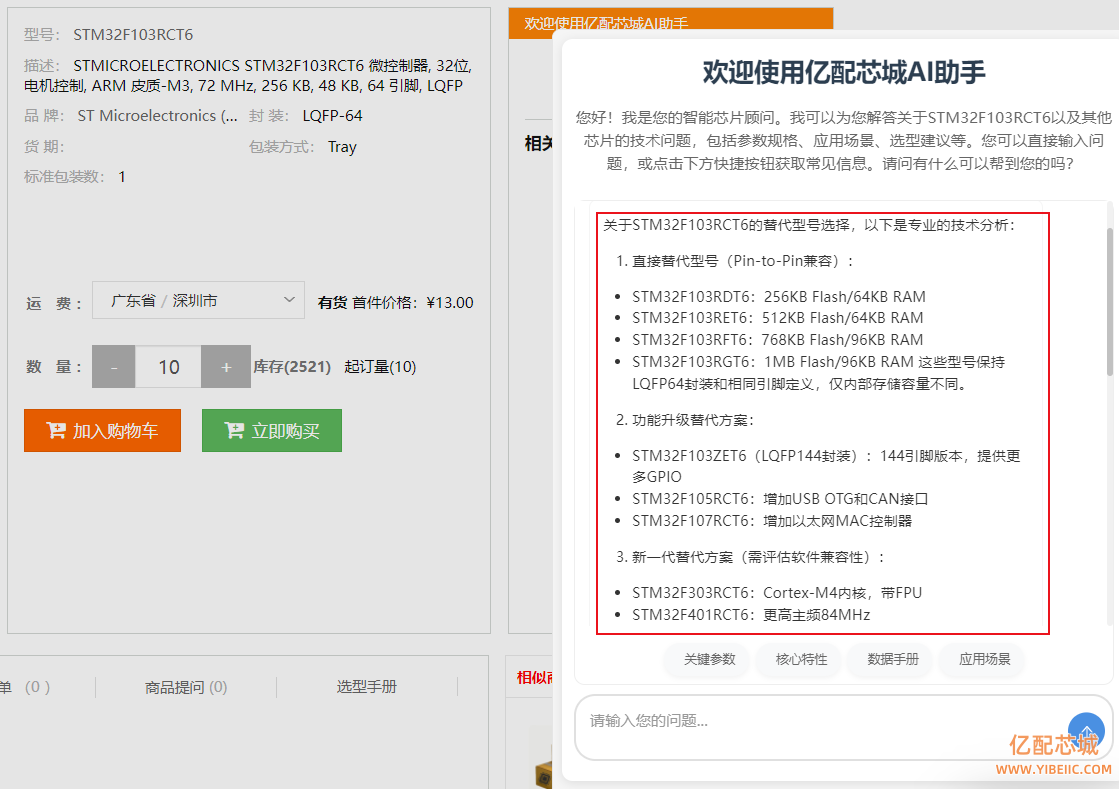The height and width of the screenshot is (789, 1119).
Task: Click the cart icon on 立即购买 button
Action: [x=235, y=431]
